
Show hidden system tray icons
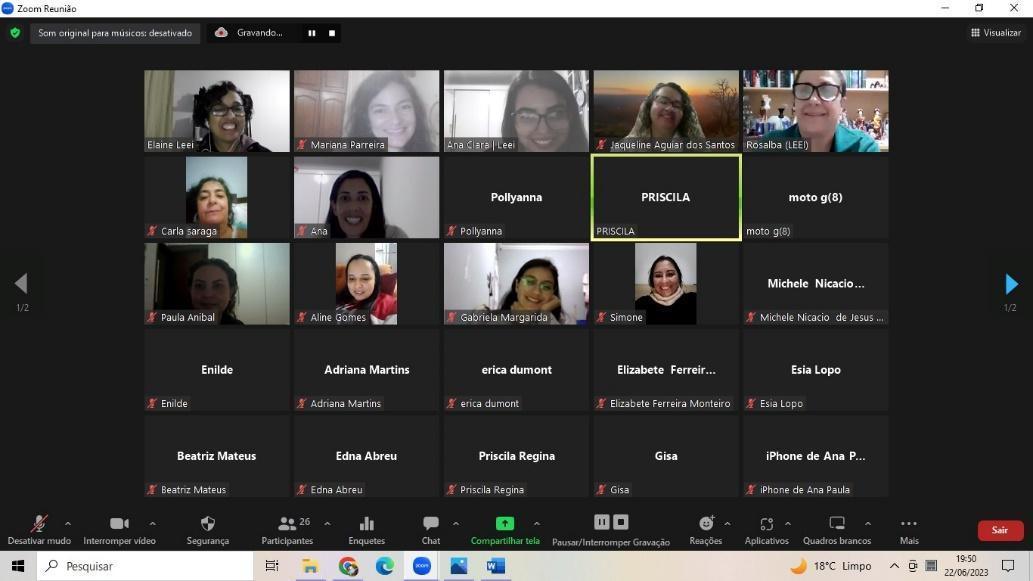(894, 566)
